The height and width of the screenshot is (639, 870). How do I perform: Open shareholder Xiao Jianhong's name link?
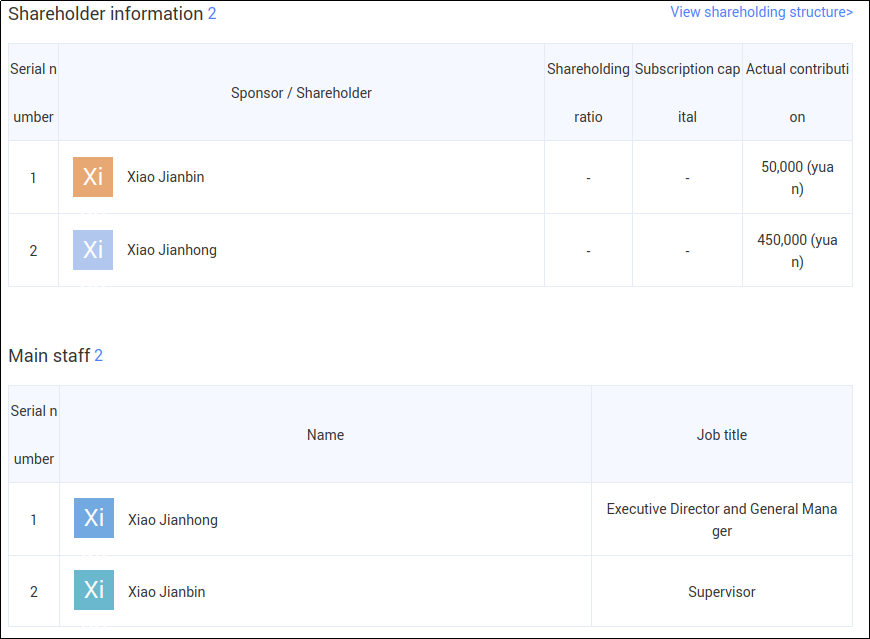click(171, 250)
